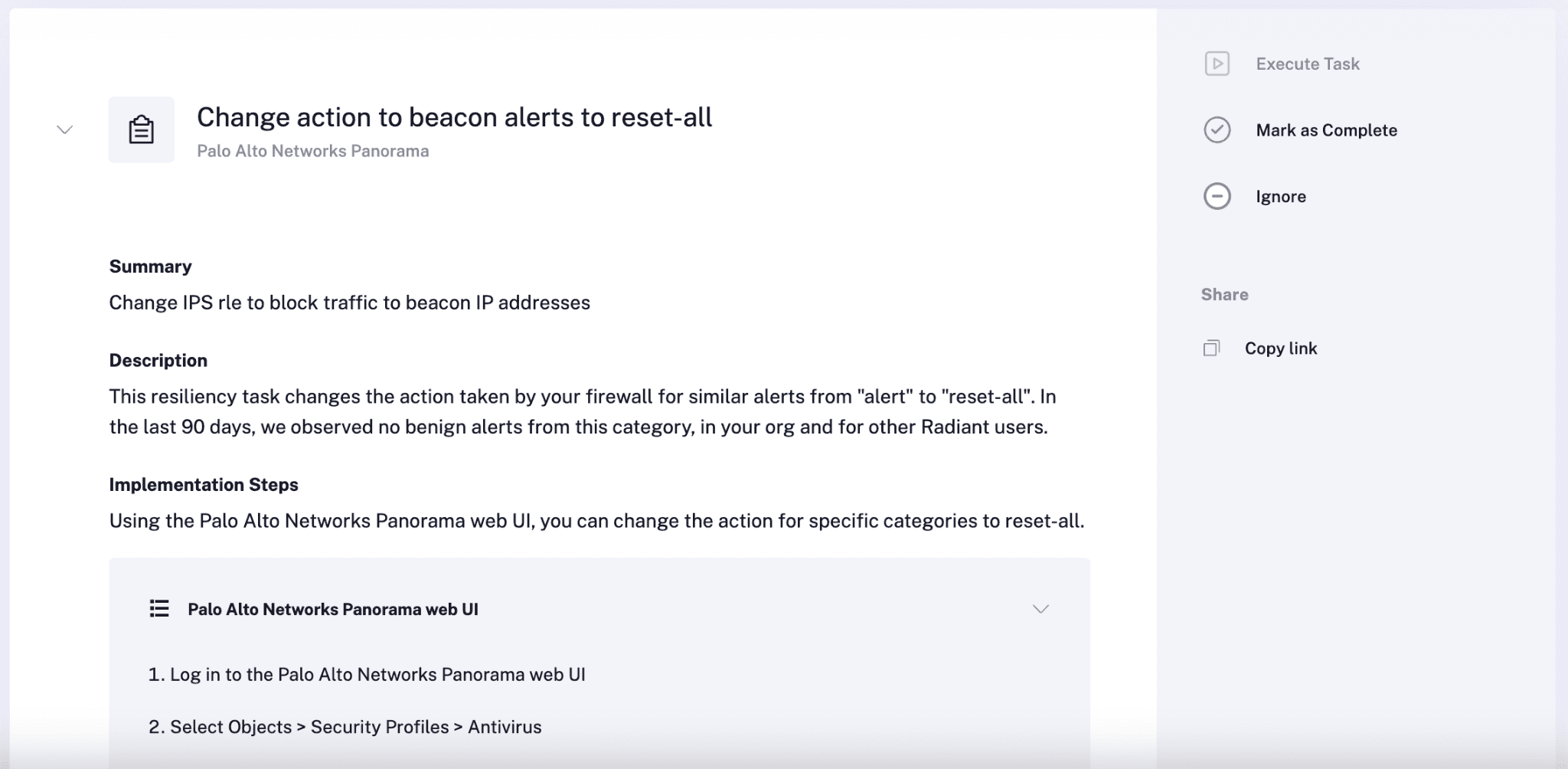The image size is (1568, 769).
Task: Click the list icon beside Panorama web UI
Action: pyautogui.click(x=159, y=609)
